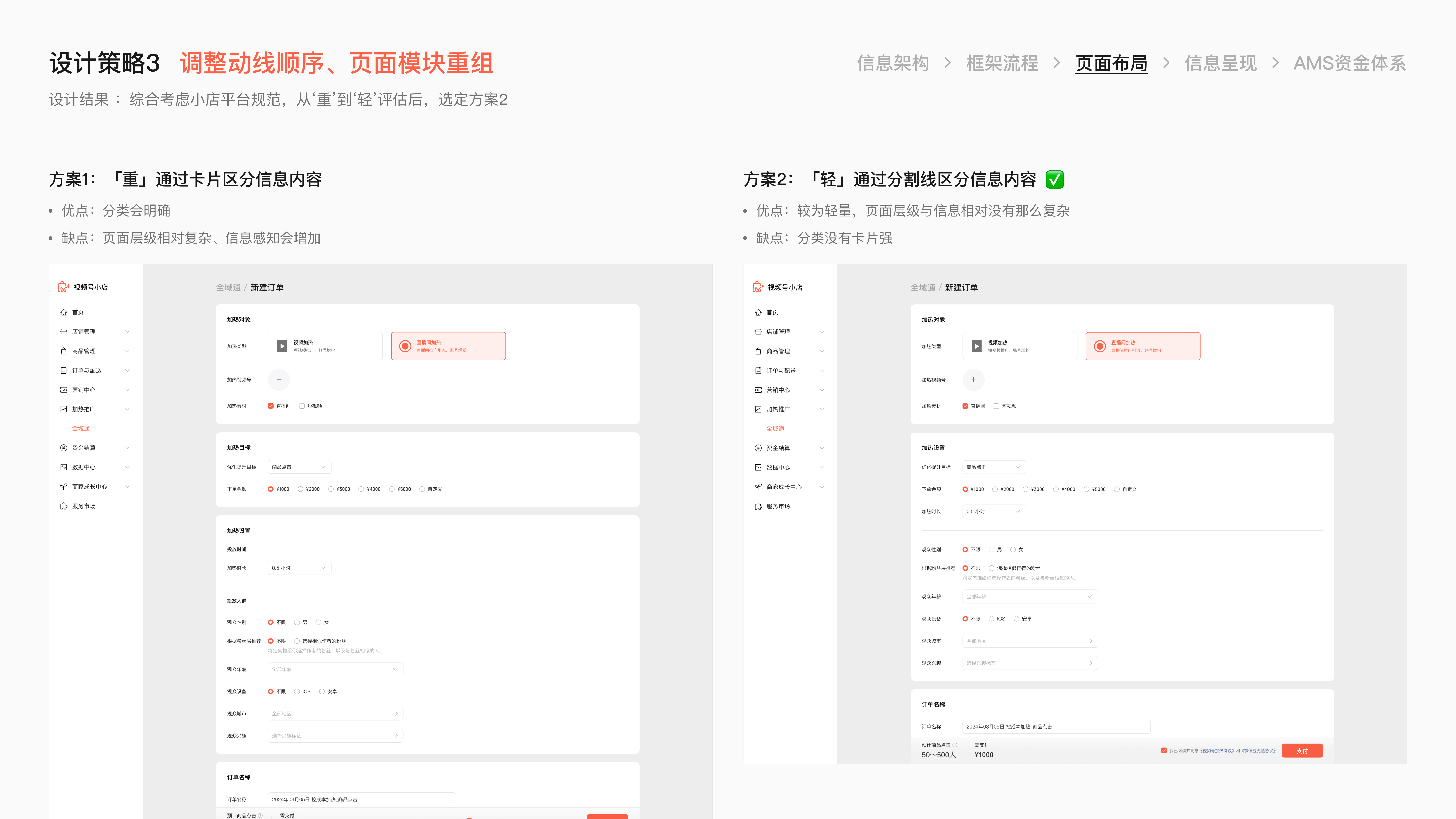The width and height of the screenshot is (1456, 819).
Task: Click 首页 home icon in left mockup sidebar
Action: [64, 312]
